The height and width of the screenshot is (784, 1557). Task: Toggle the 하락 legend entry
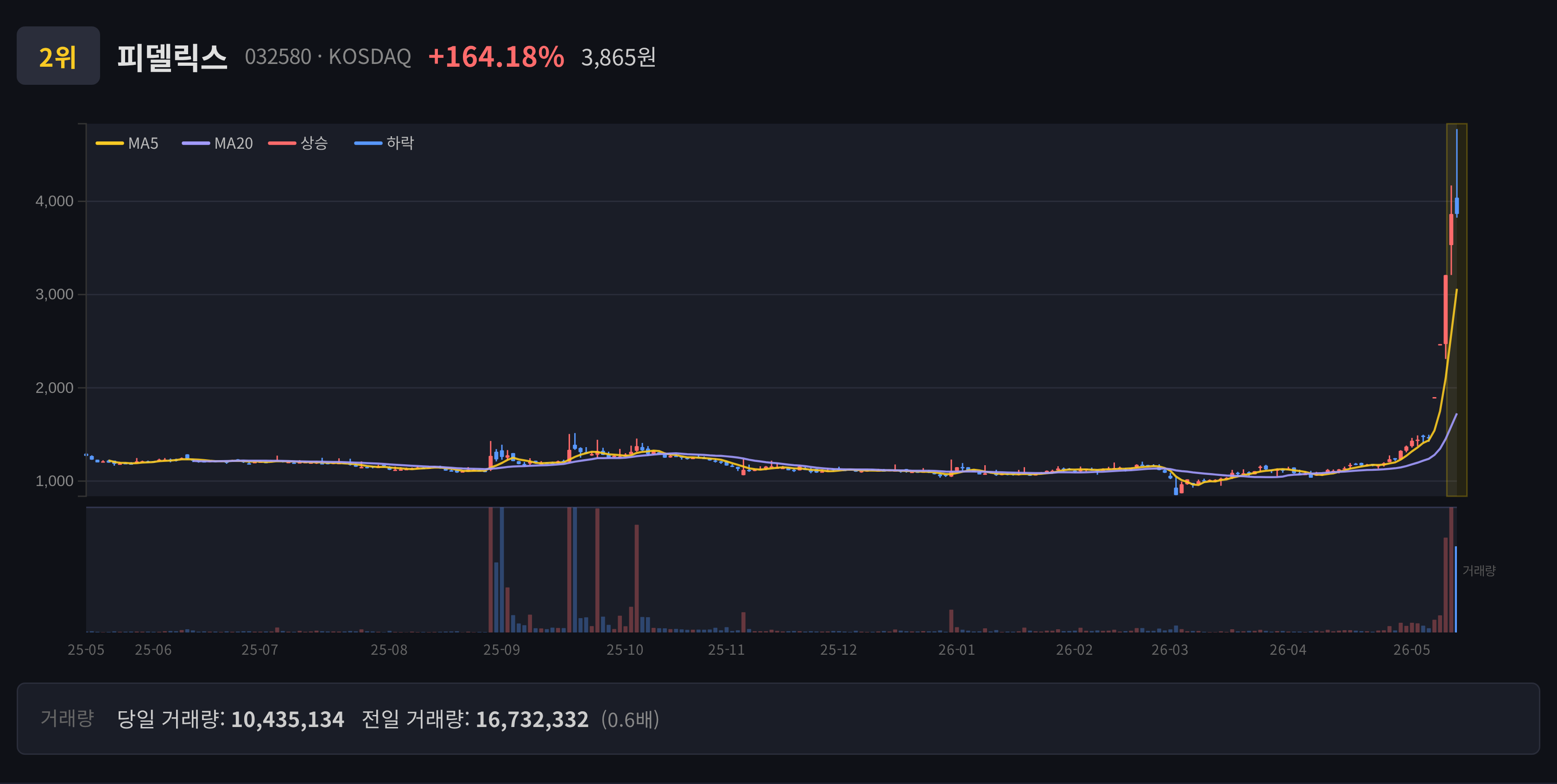click(385, 143)
